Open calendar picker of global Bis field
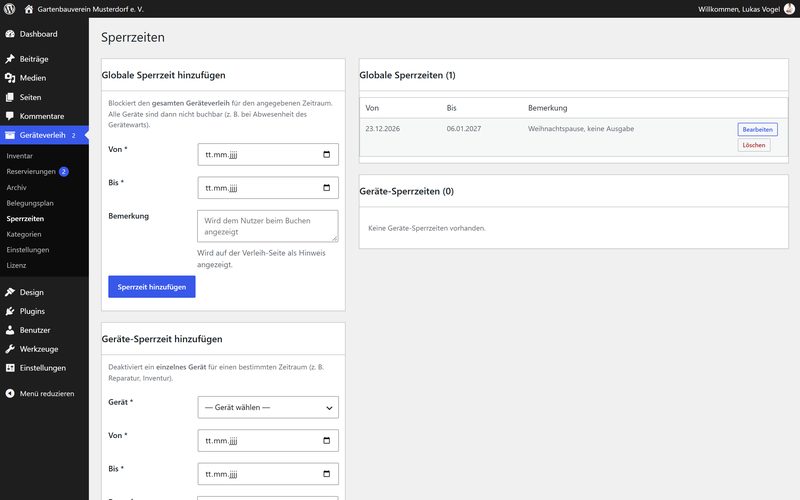The image size is (800, 500). click(x=327, y=188)
